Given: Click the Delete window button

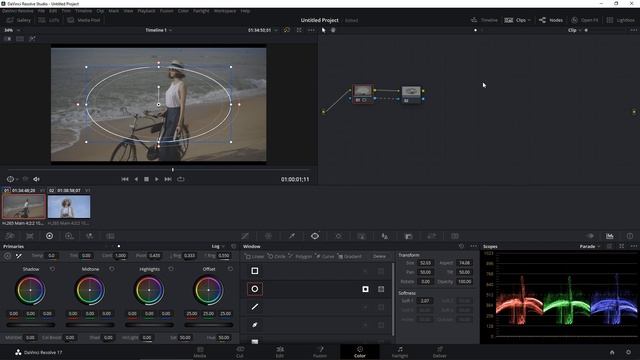Looking at the screenshot, I should click(x=379, y=256).
